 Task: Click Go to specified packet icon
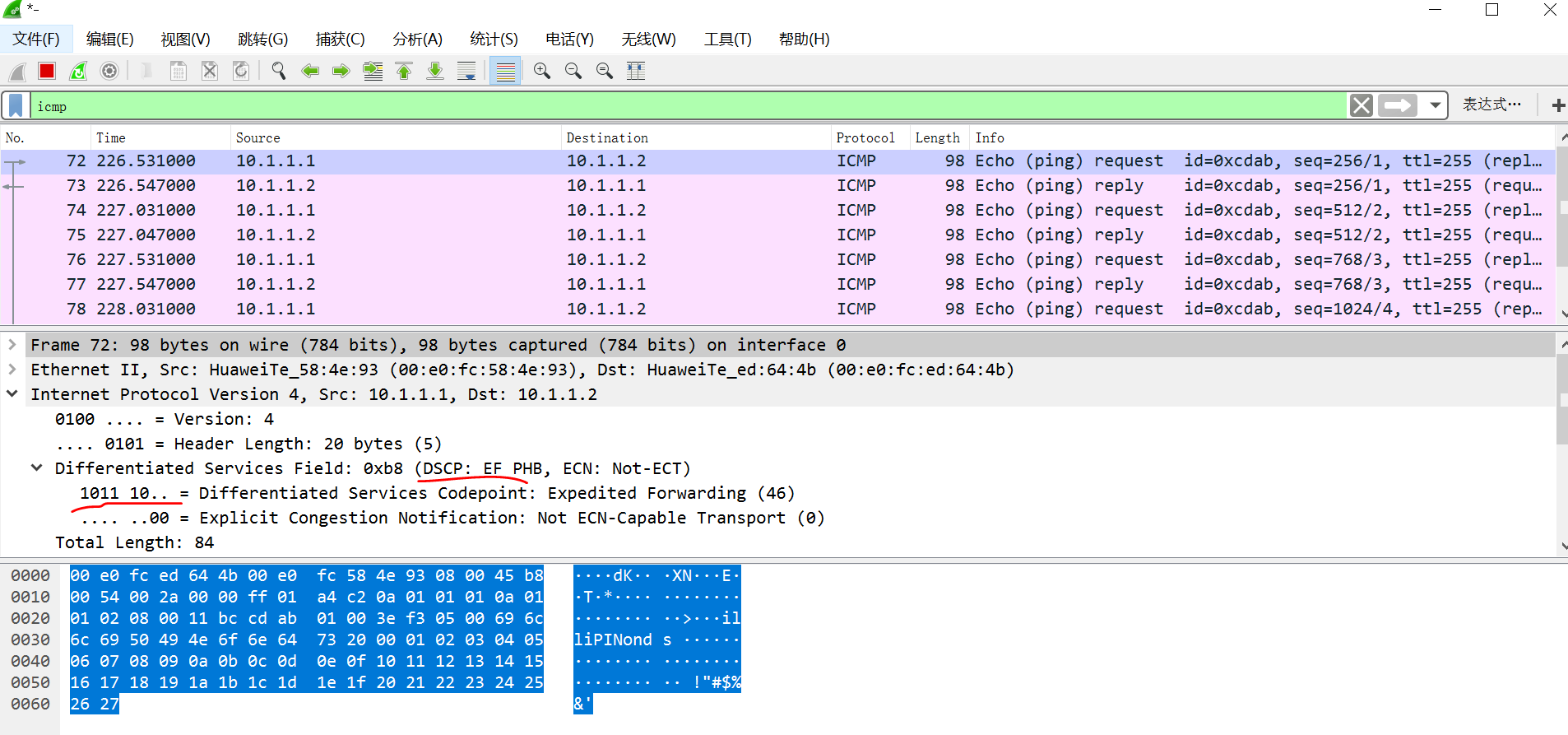coord(373,72)
